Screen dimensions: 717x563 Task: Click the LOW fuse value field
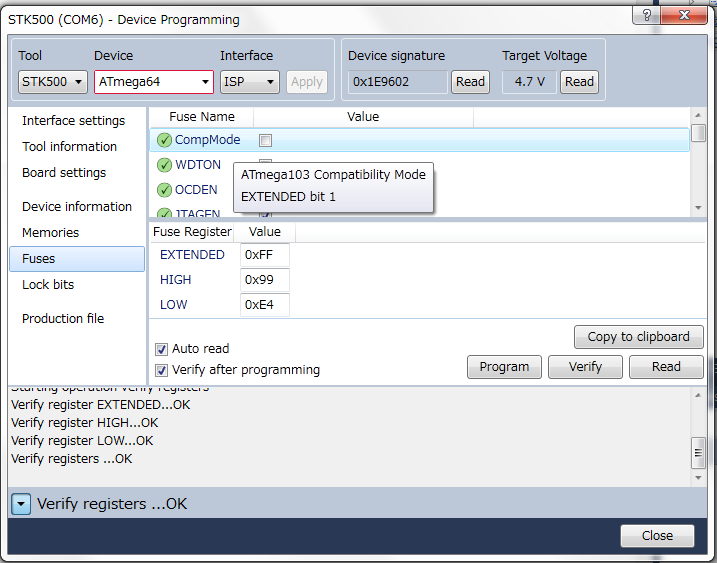click(x=265, y=305)
